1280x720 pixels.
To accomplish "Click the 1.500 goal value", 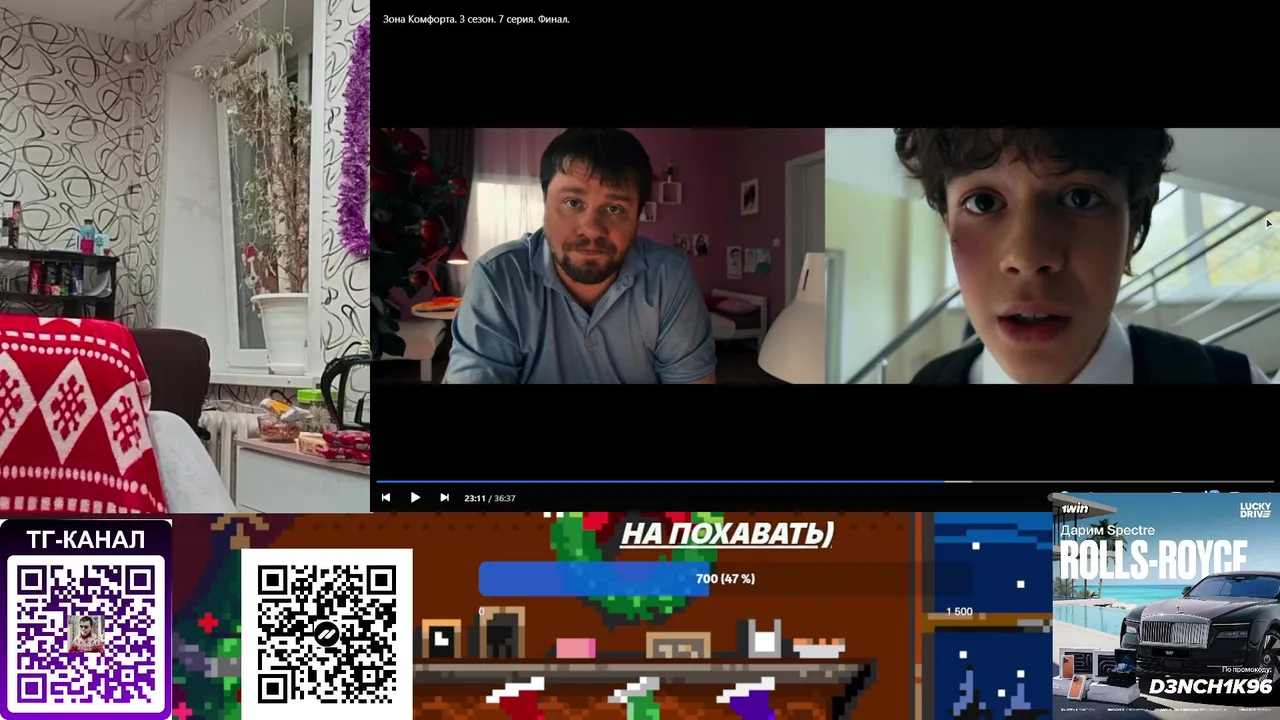I will 959,611.
